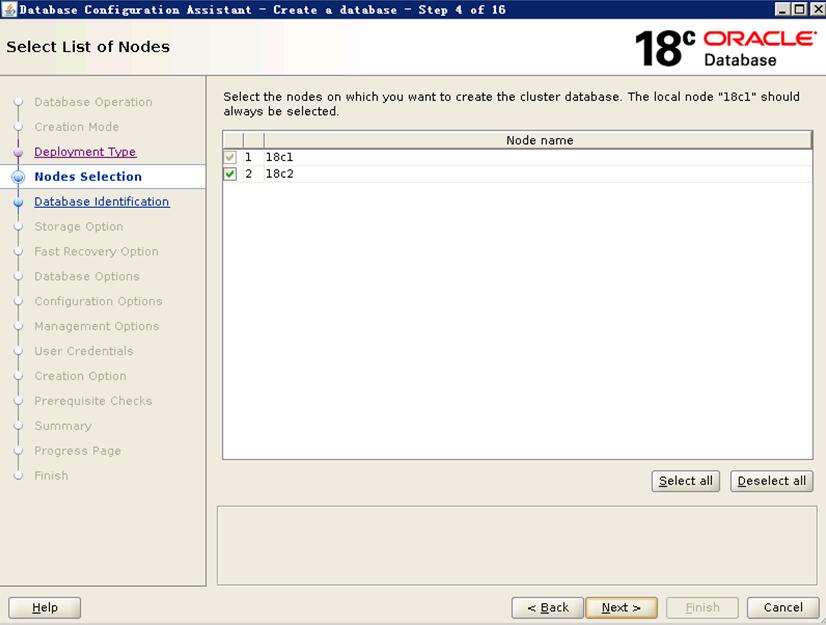Click the Java icon in title bar
826x625 pixels.
point(9,9)
